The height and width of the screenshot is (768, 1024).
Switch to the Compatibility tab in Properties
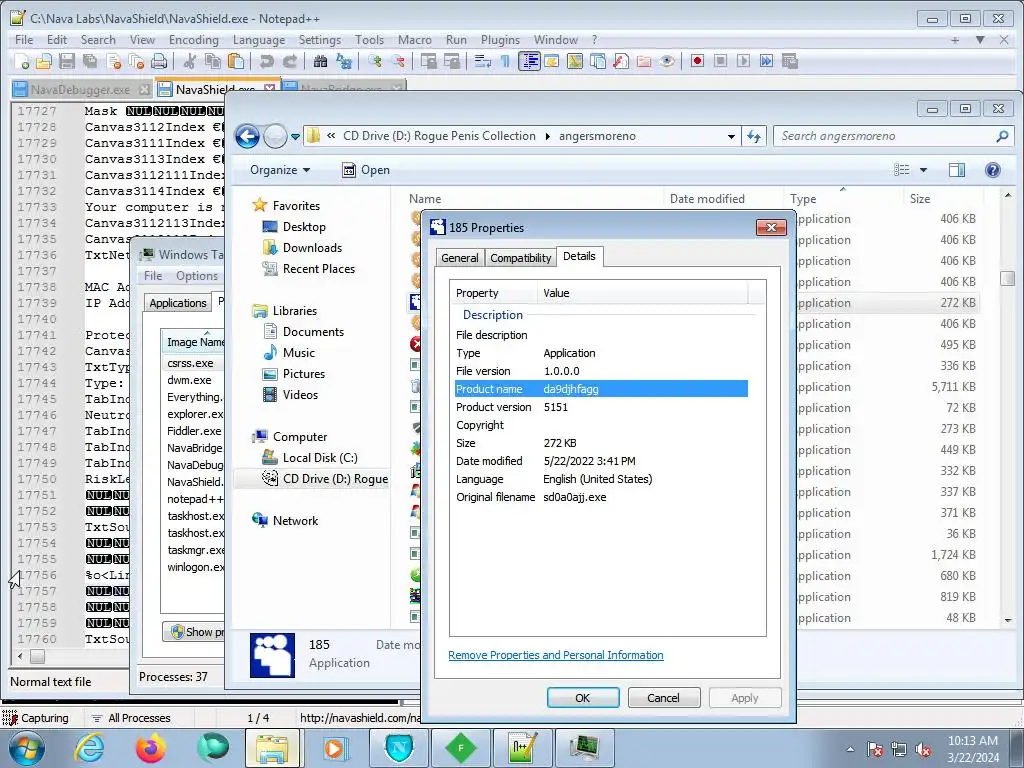click(x=520, y=258)
